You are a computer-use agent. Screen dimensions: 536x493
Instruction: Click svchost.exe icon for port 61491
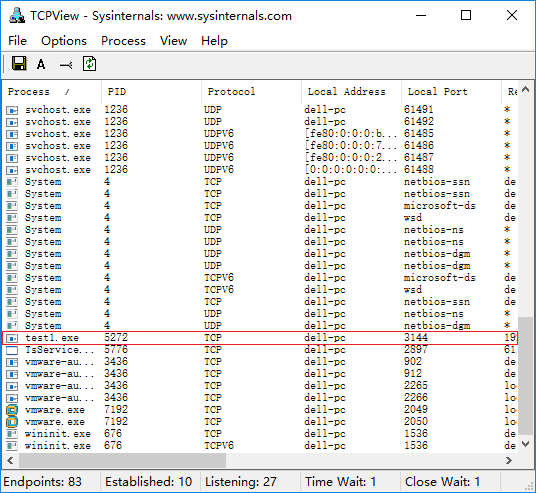pos(12,110)
